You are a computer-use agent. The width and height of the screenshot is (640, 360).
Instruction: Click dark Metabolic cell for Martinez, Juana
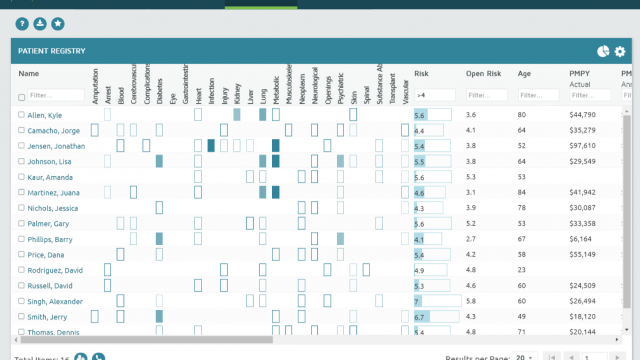coord(276,192)
